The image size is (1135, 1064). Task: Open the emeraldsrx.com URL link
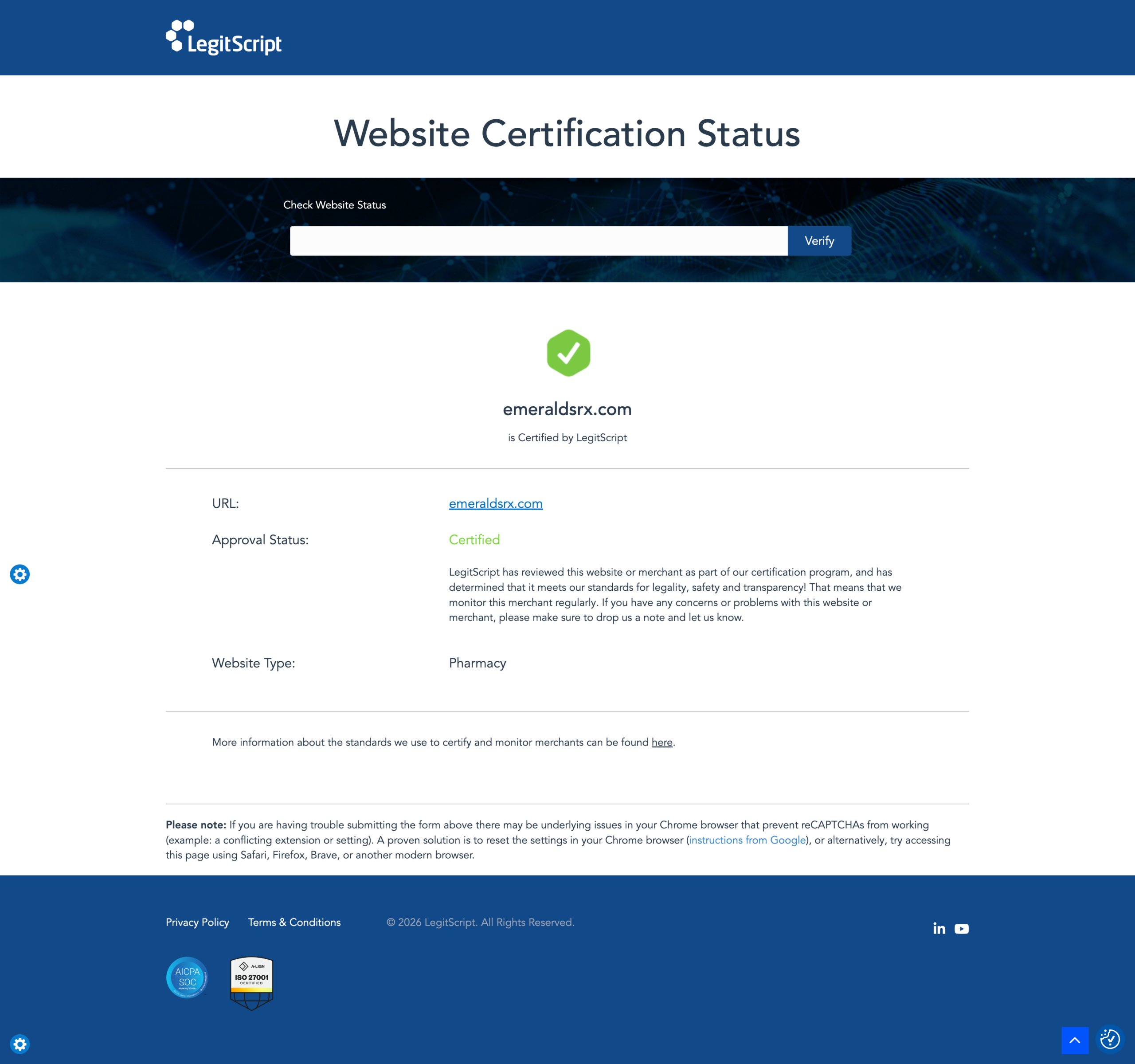click(x=495, y=504)
